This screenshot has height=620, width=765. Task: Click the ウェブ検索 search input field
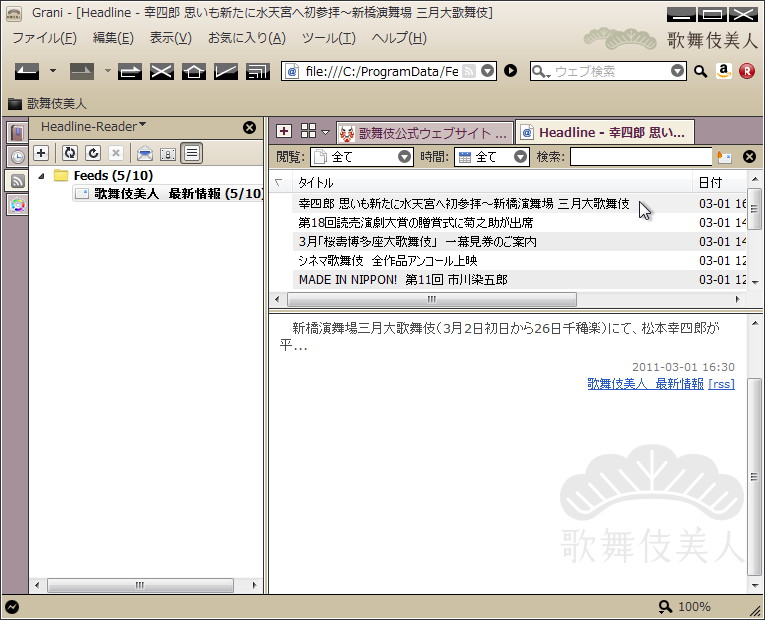(x=610, y=71)
